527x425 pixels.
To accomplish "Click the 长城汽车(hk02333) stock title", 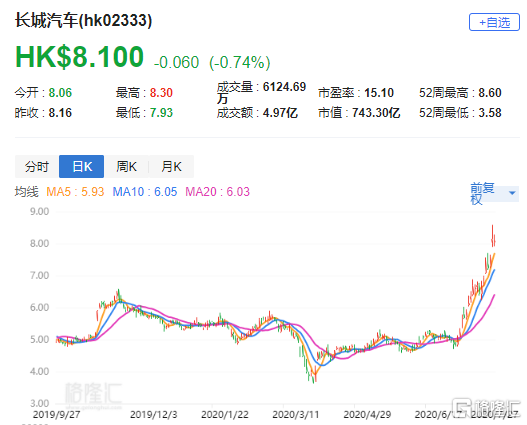I will pos(83,21).
